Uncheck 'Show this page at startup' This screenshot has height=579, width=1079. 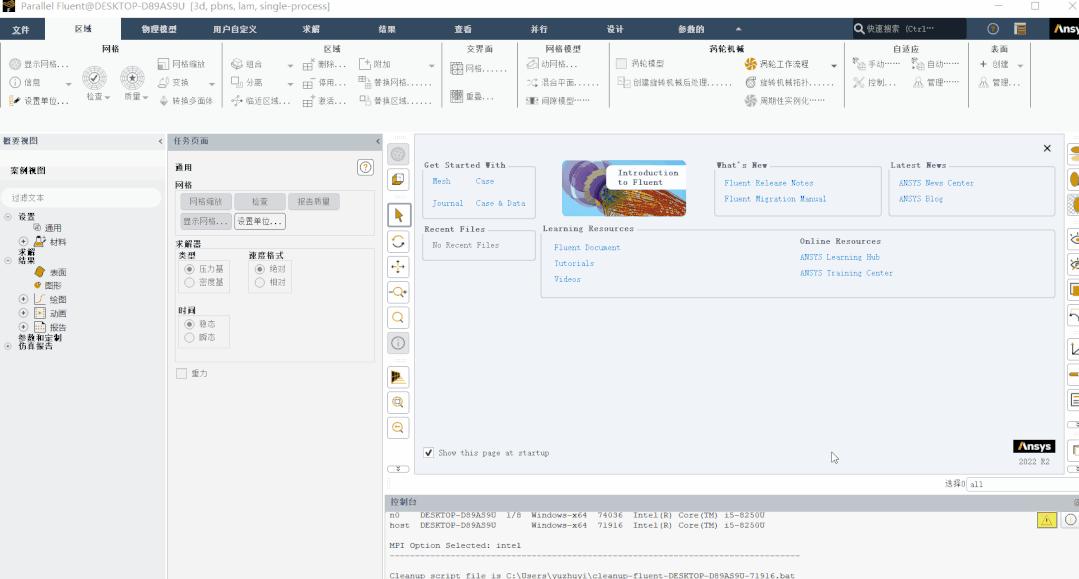[429, 452]
